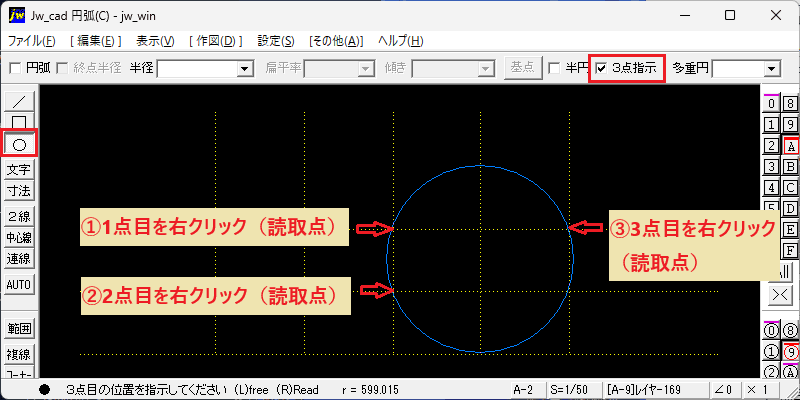The height and width of the screenshot is (400, 800).
Task: Select the rectangle drawing tool
Action: pyautogui.click(x=19, y=122)
